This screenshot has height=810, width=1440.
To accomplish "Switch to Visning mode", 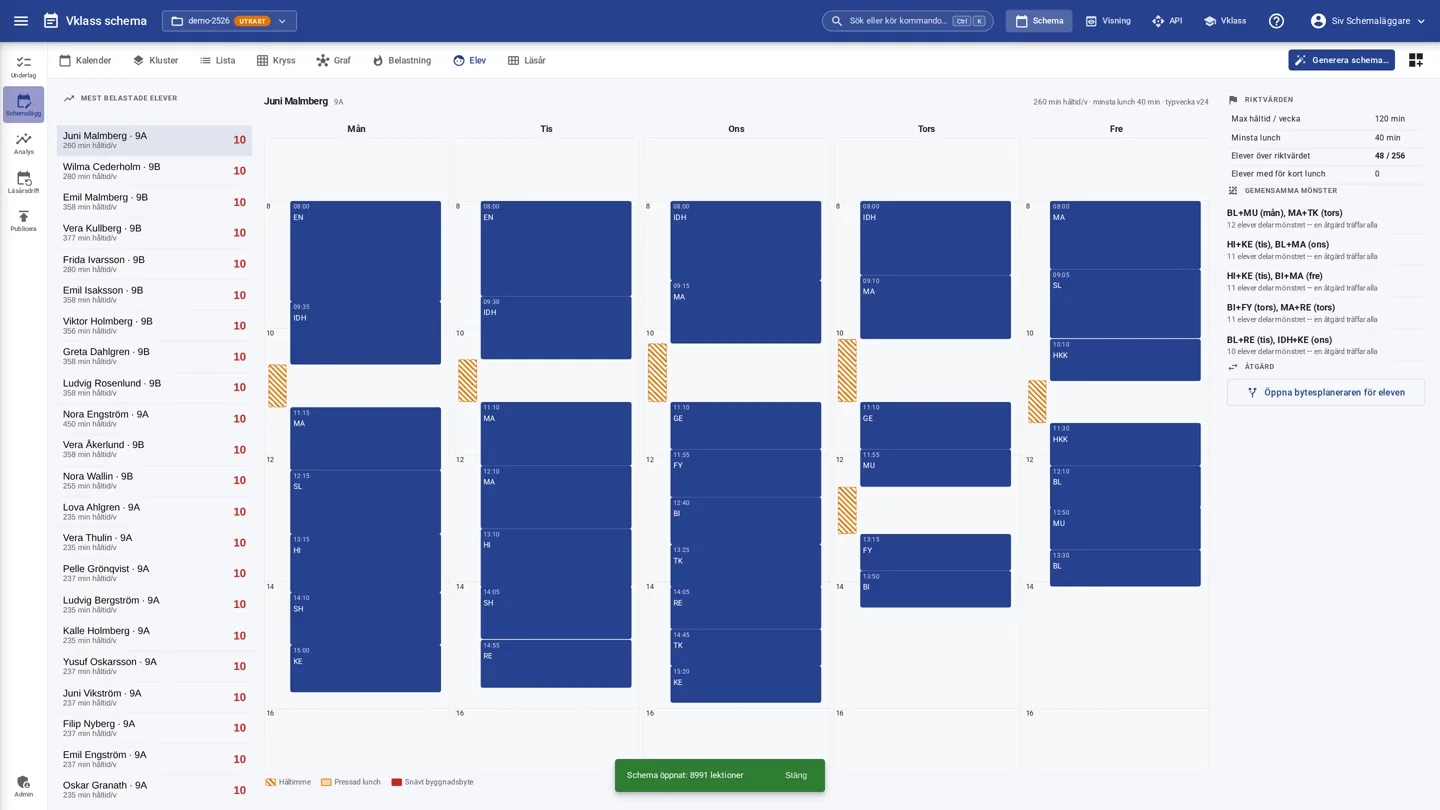I will [x=1108, y=21].
